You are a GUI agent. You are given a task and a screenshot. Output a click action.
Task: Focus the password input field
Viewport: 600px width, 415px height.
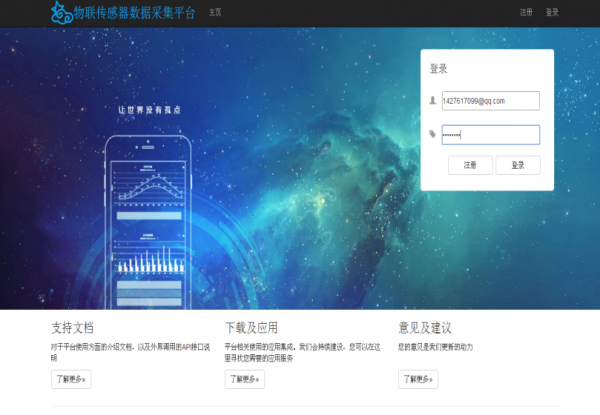(x=490, y=134)
